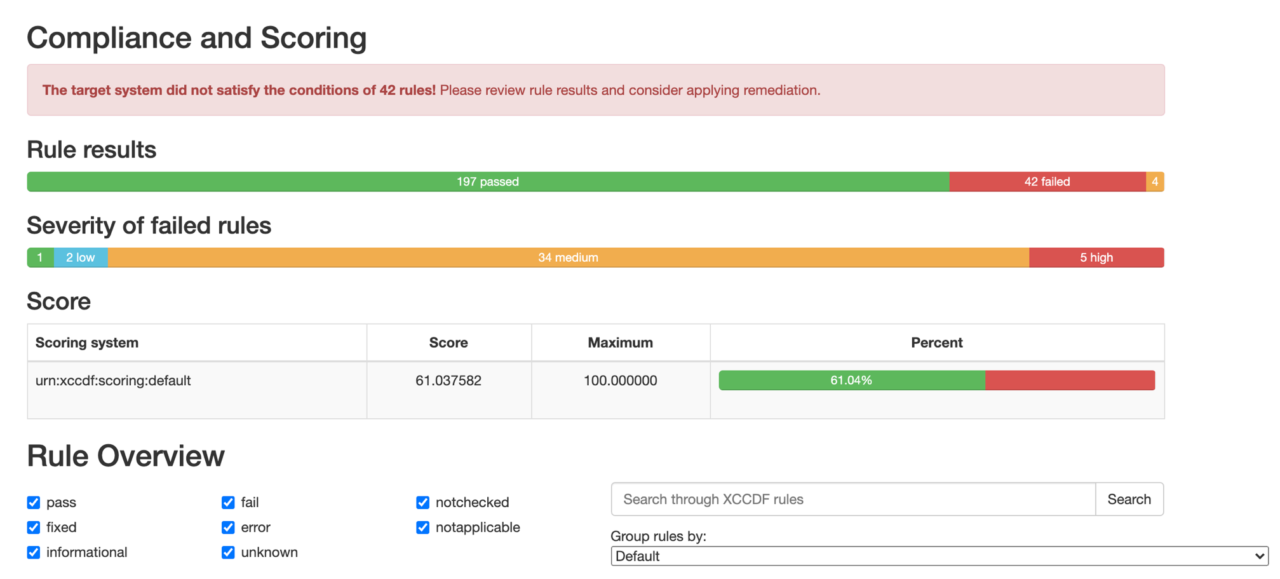Click the Search through XCCDF rules field
The image size is (1280, 579).
coord(852,499)
